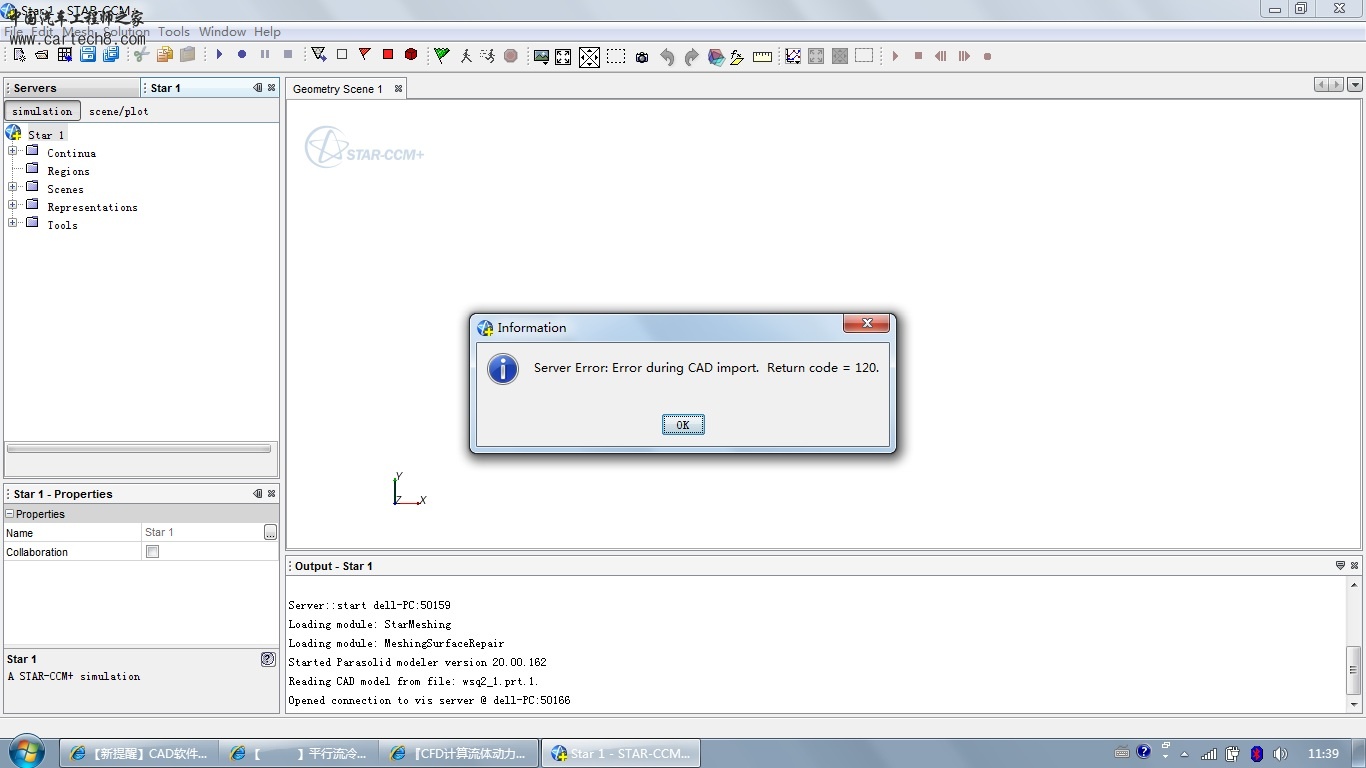Close the Geometry Scene 1 tab
This screenshot has height=768, width=1366.
pos(398,89)
